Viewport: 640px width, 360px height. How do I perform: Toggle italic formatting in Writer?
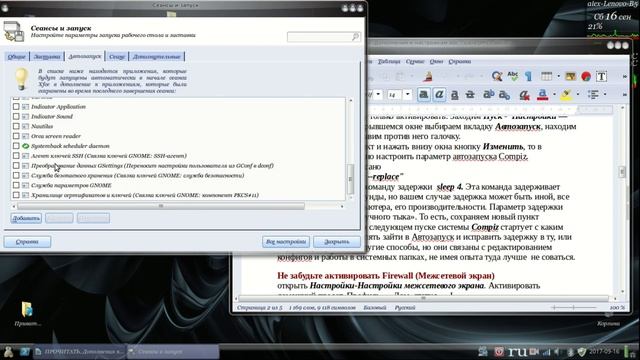click(x=439, y=95)
